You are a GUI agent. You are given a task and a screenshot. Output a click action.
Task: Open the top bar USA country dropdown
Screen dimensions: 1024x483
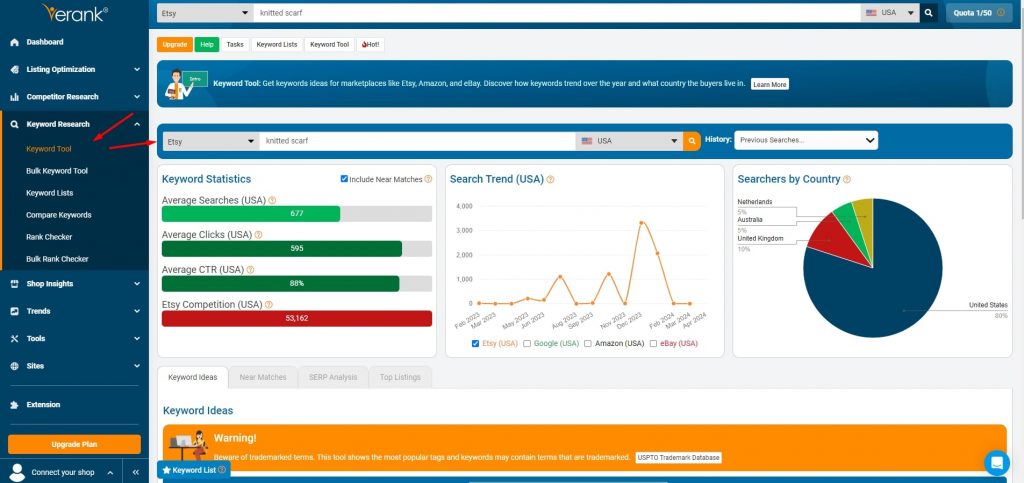[x=889, y=12]
